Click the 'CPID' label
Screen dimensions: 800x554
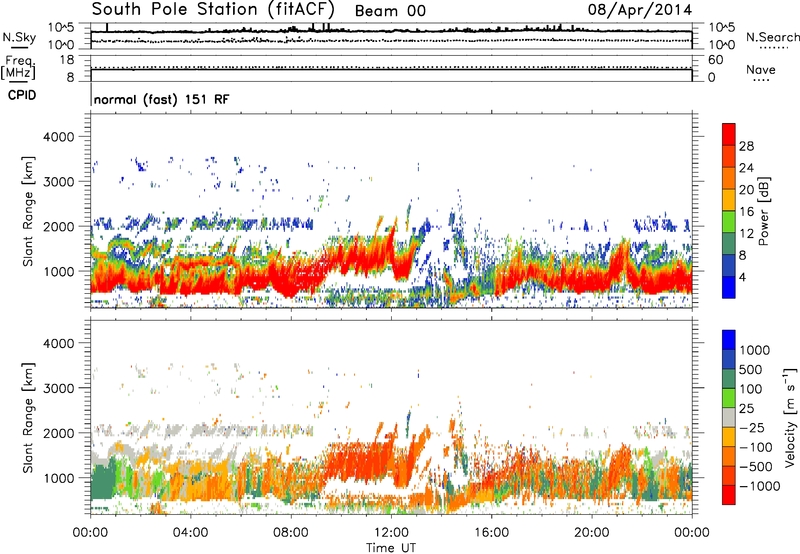(22, 95)
